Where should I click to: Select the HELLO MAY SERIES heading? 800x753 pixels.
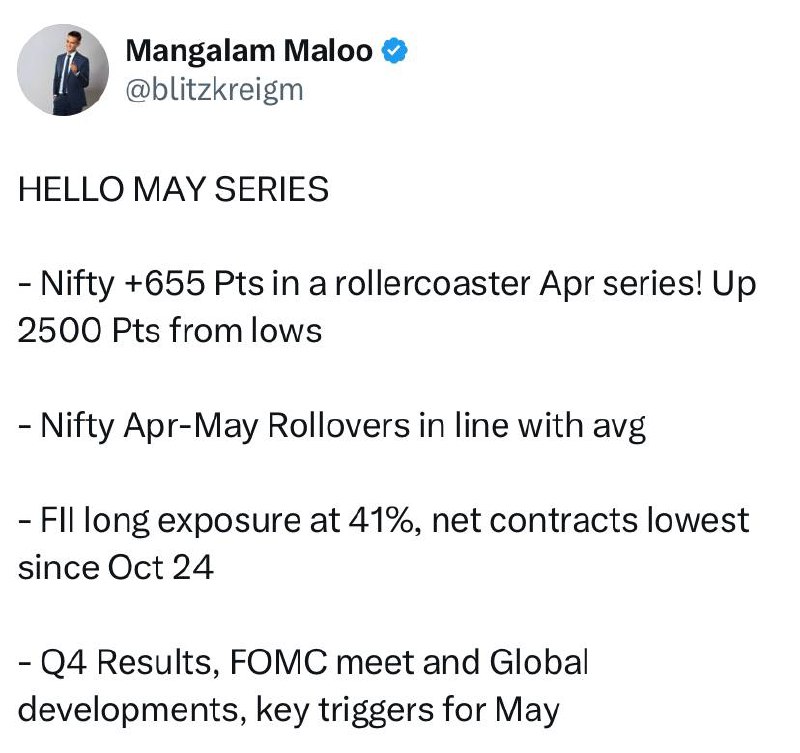point(173,189)
